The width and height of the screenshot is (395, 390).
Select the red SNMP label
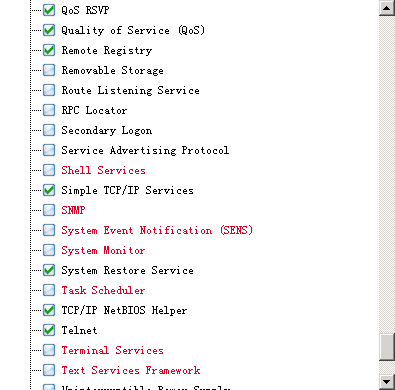coord(73,210)
